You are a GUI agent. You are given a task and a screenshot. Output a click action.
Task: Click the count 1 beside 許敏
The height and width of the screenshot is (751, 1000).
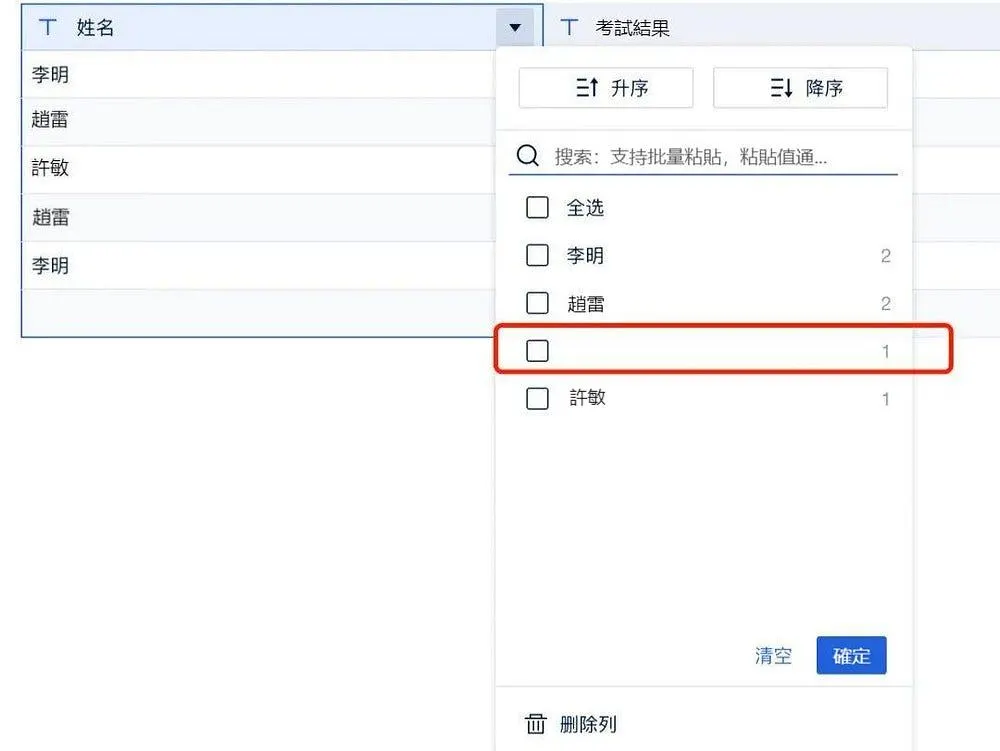pyautogui.click(x=885, y=399)
